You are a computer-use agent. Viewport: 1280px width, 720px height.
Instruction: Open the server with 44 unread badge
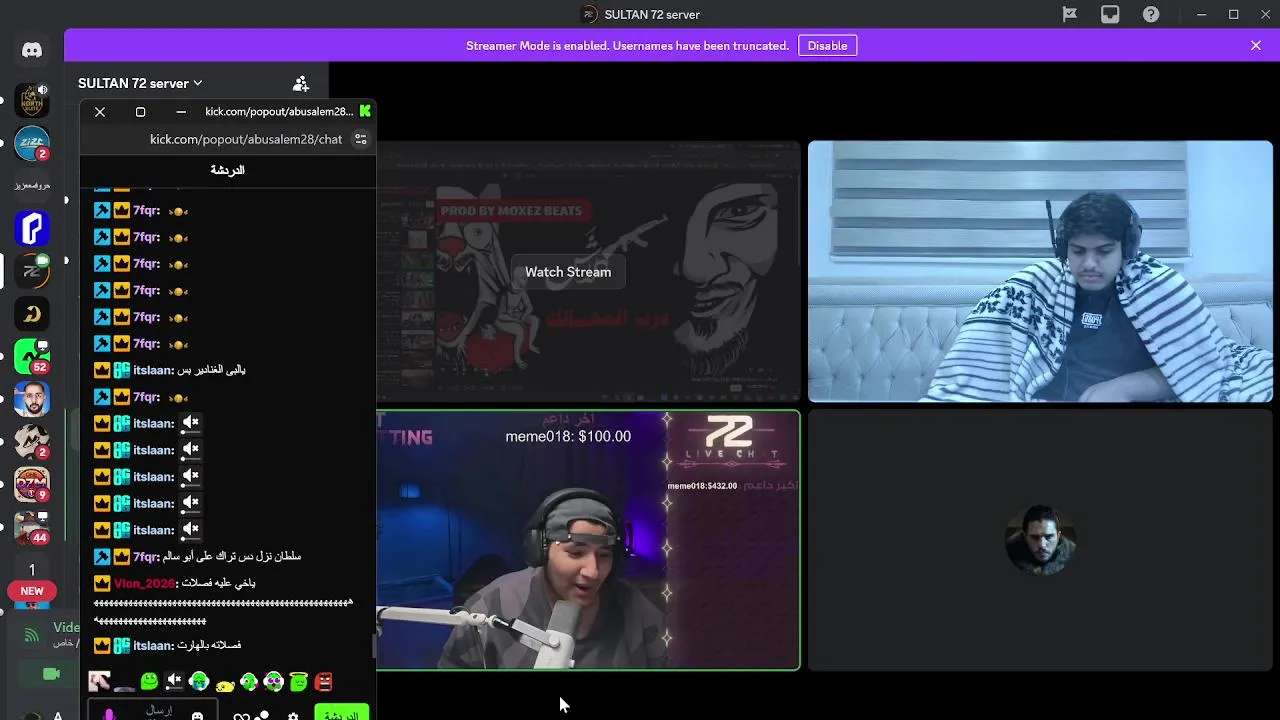click(32, 527)
